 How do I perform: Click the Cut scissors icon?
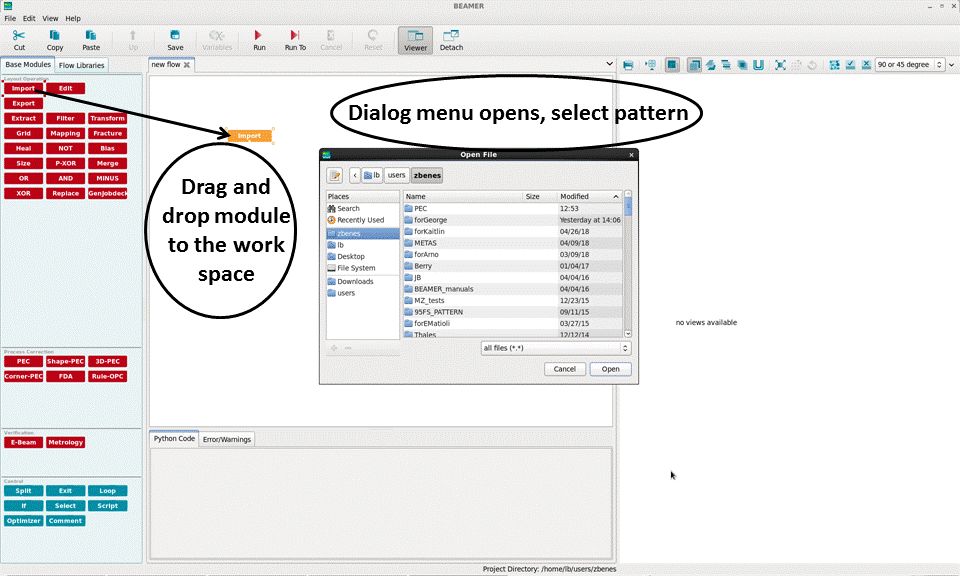pos(19,36)
